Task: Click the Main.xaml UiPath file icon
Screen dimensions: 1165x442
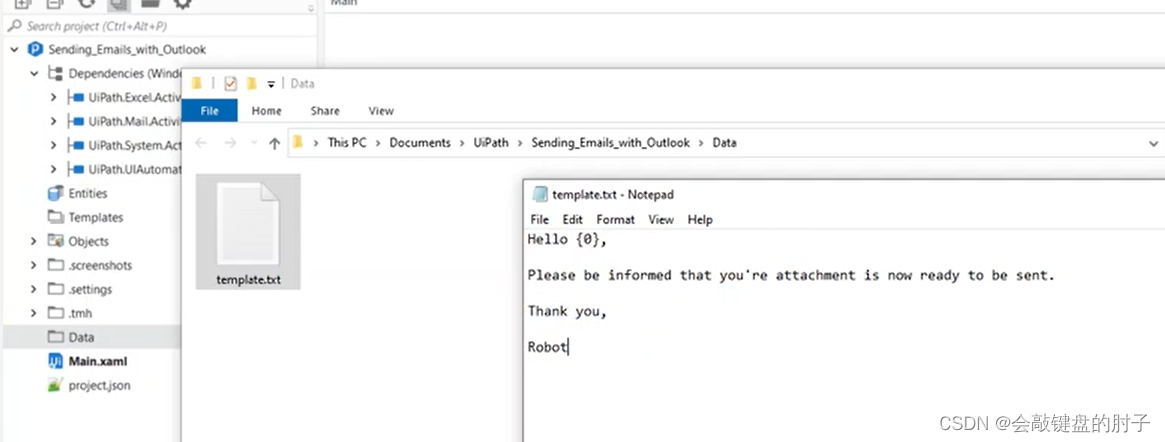Action: pyautogui.click(x=55, y=361)
